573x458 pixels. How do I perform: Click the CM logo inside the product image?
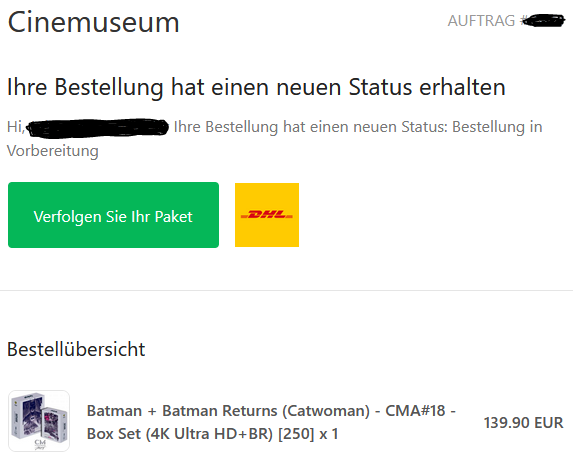coord(40,444)
